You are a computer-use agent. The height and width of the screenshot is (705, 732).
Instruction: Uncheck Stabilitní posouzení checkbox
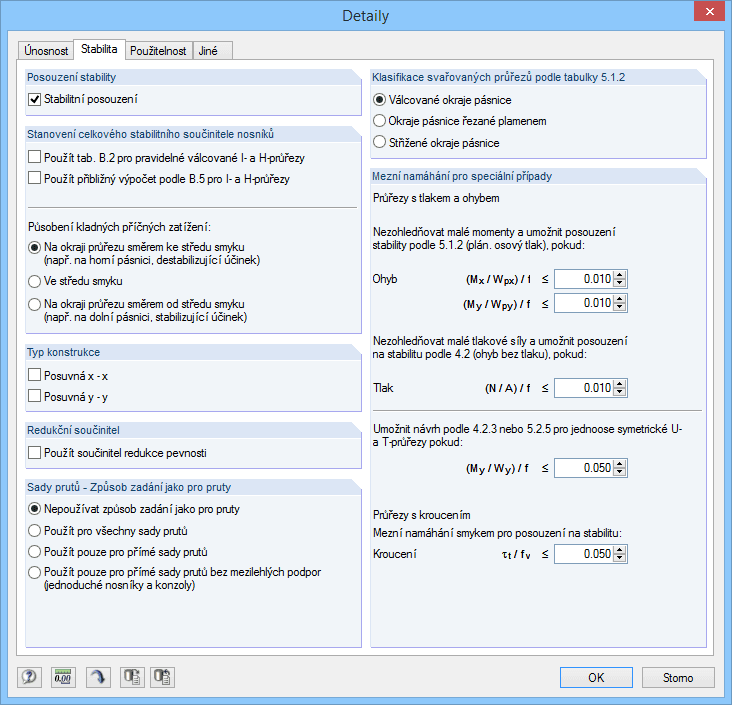(x=35, y=99)
